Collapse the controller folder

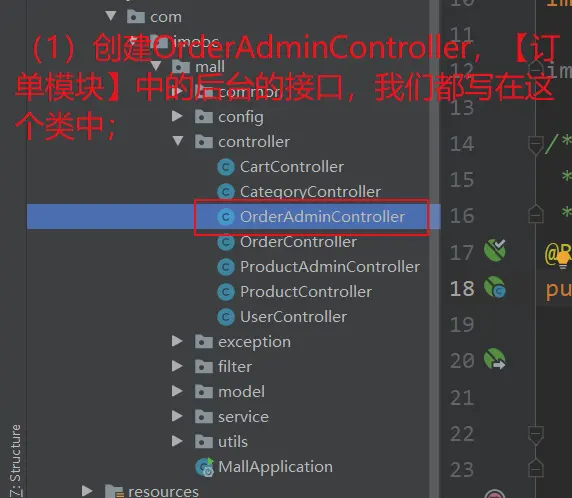pos(178,141)
